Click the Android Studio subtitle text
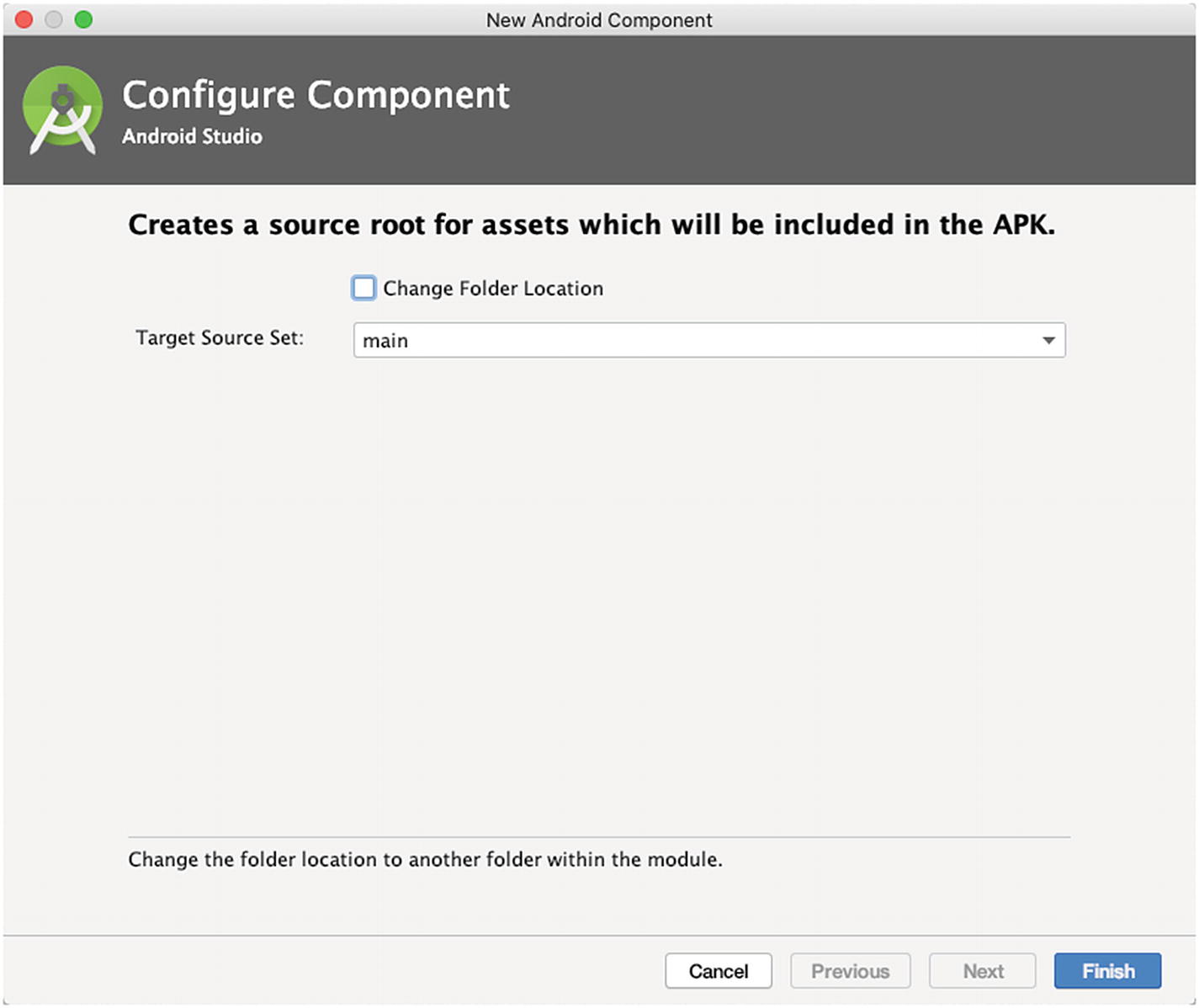This screenshot has height=1008, width=1199. tap(192, 136)
